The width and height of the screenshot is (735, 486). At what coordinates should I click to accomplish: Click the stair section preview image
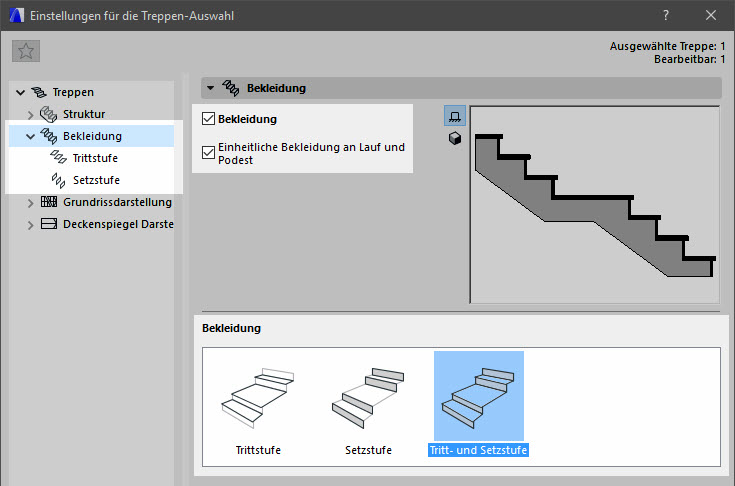595,205
